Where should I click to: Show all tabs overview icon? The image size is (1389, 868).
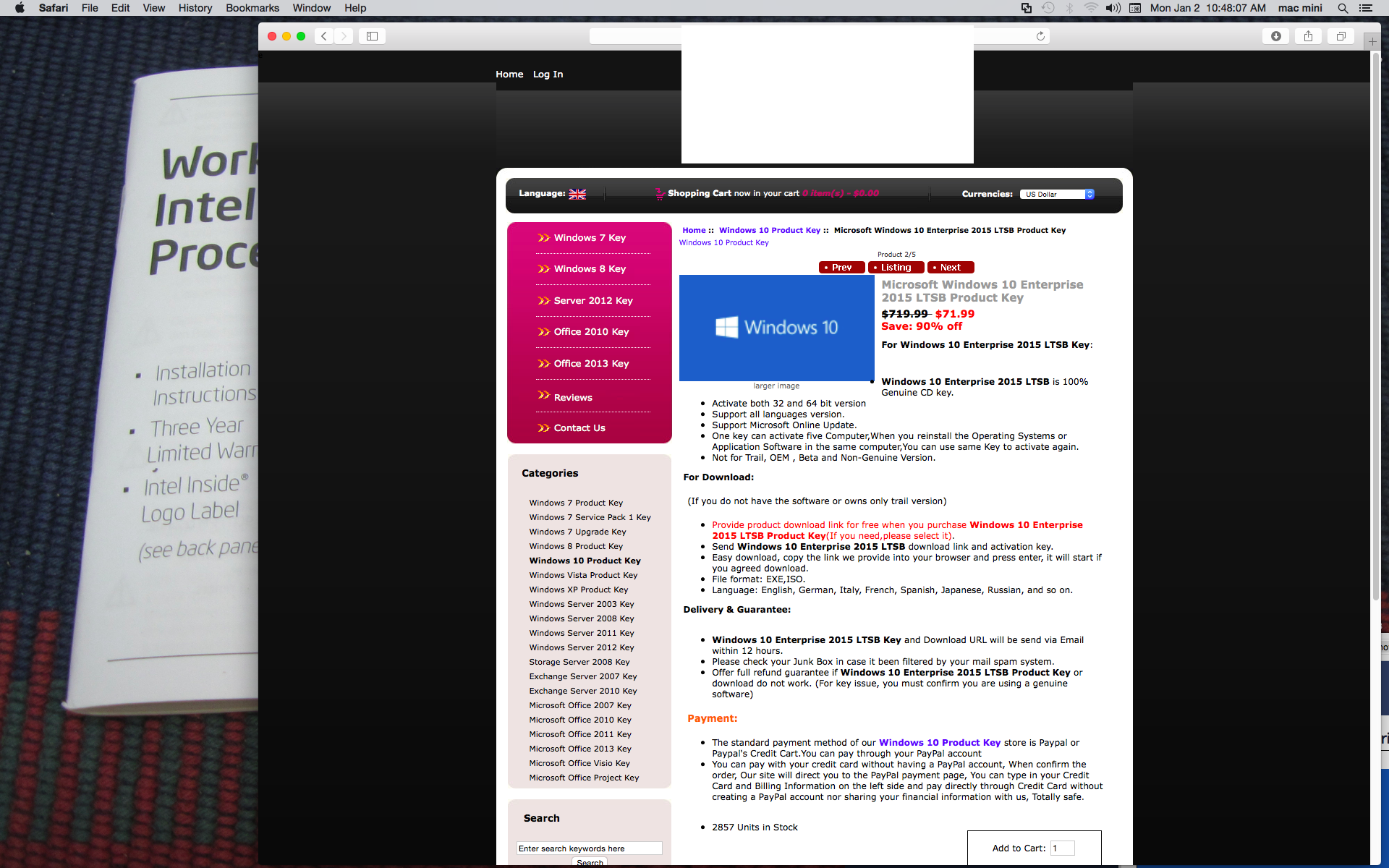coord(1341,36)
